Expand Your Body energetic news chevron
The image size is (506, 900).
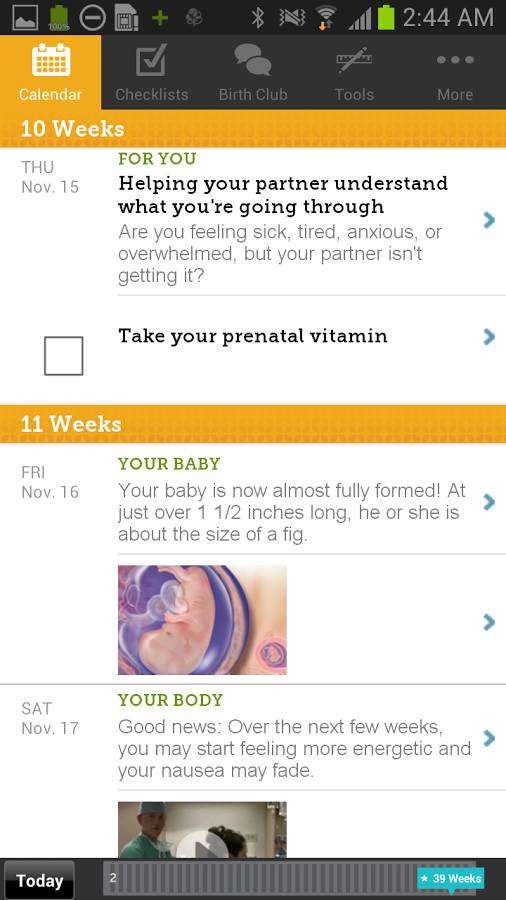coord(489,738)
